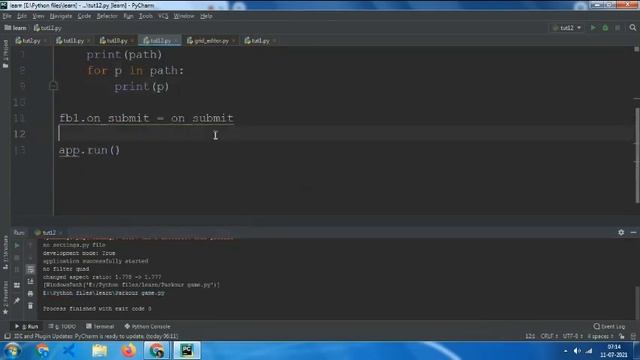The height and width of the screenshot is (360, 640).
Task: Place cursor on empty line 12 in editor
Action: (343, 134)
